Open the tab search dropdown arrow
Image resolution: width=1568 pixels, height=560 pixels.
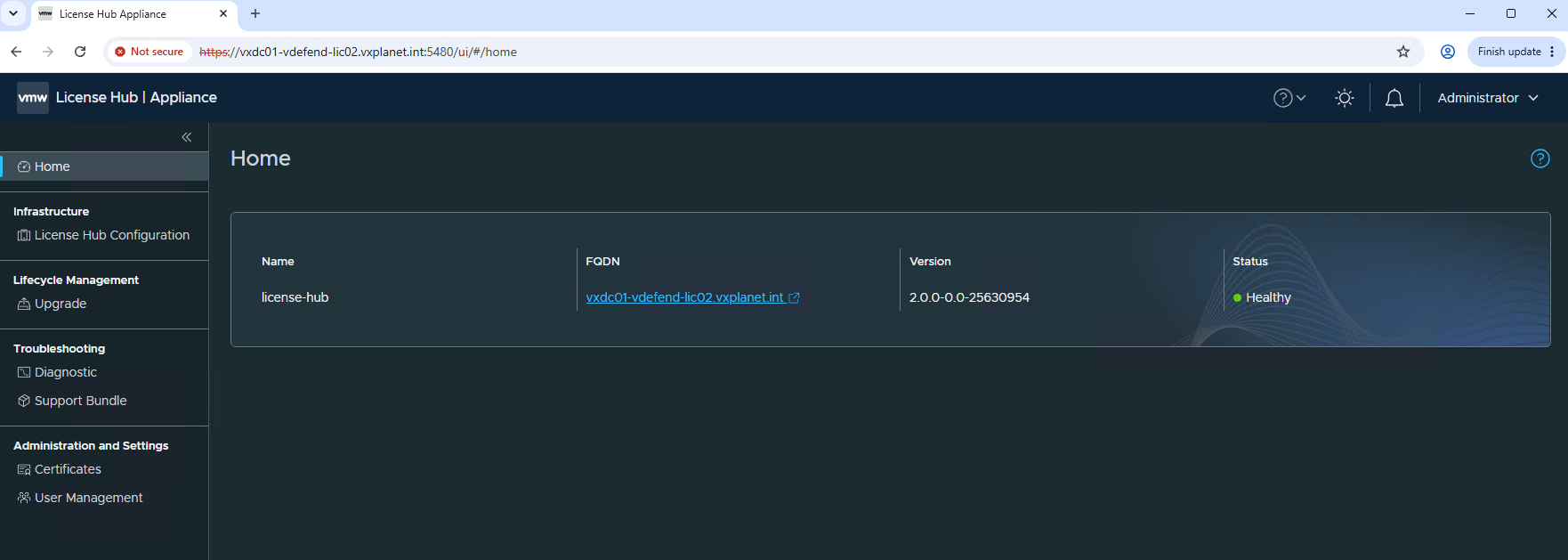(x=13, y=13)
